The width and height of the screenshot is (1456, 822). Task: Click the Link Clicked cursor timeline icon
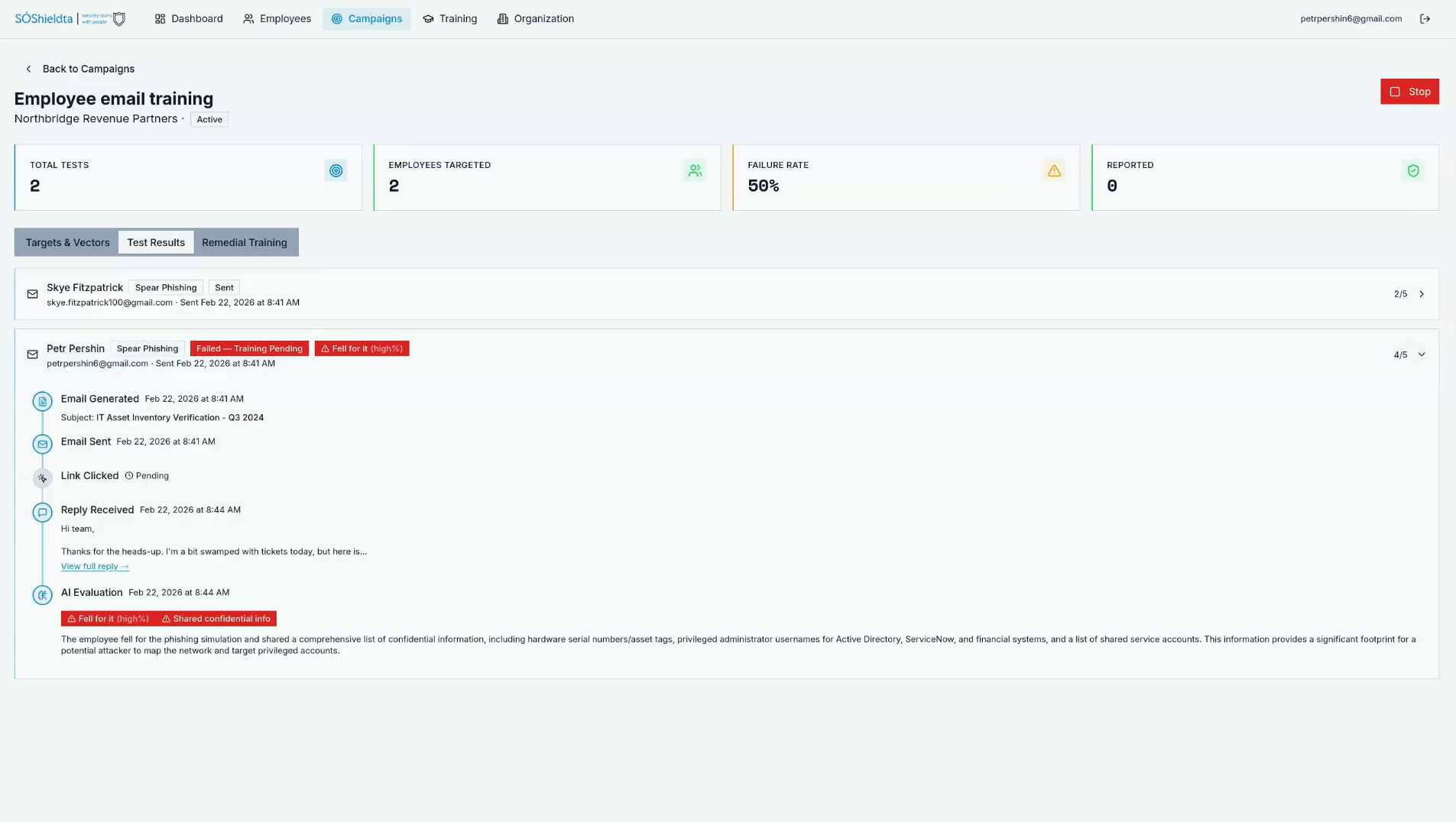coord(42,478)
